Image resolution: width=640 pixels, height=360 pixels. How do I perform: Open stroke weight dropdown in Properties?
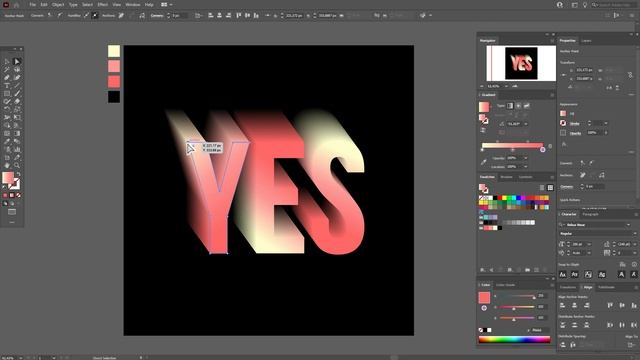click(606, 123)
